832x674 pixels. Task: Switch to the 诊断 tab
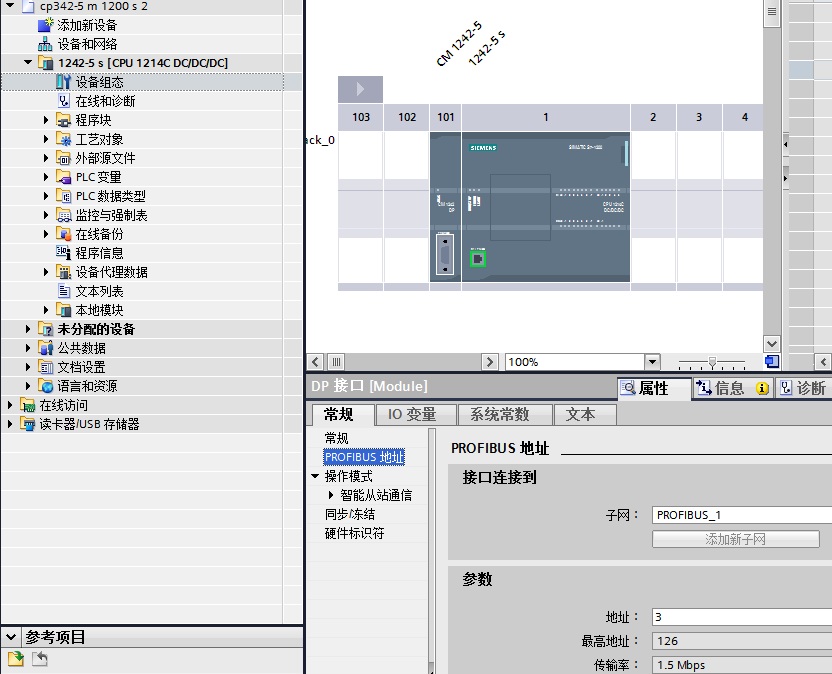tap(803, 388)
